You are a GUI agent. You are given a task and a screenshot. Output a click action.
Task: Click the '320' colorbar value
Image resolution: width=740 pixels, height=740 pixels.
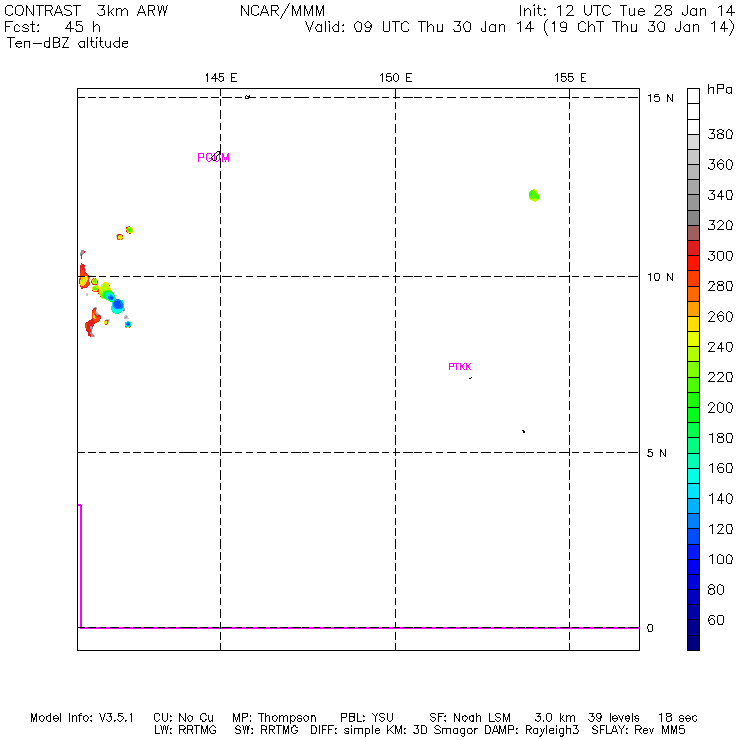click(720, 225)
